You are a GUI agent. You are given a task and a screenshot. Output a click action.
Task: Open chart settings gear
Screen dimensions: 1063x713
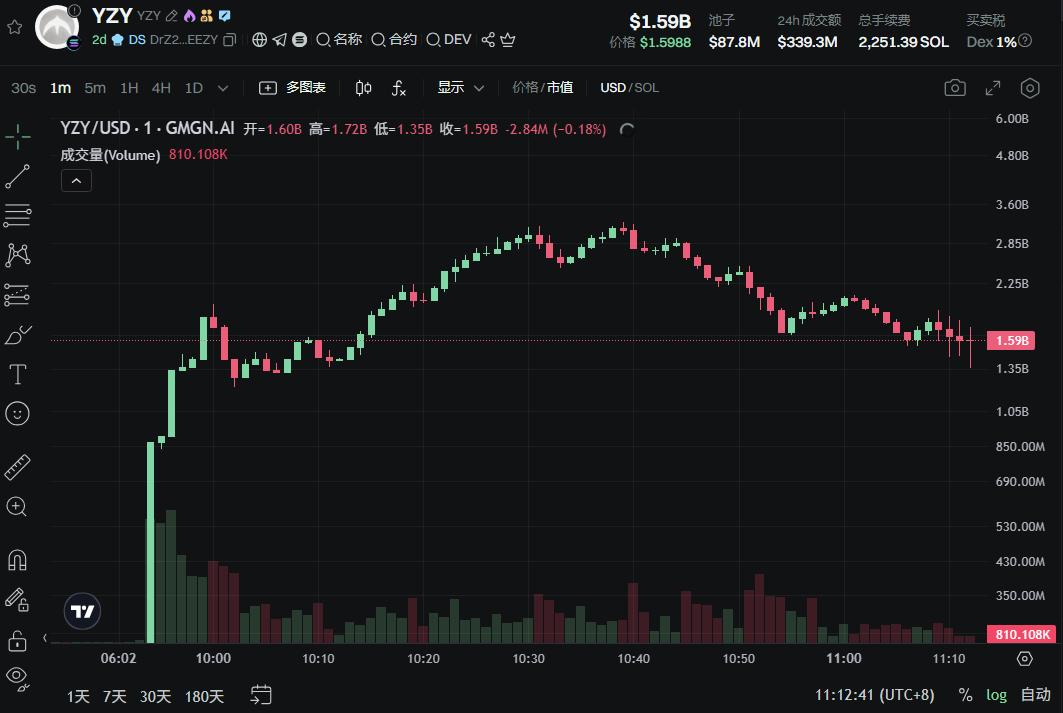[1030, 88]
